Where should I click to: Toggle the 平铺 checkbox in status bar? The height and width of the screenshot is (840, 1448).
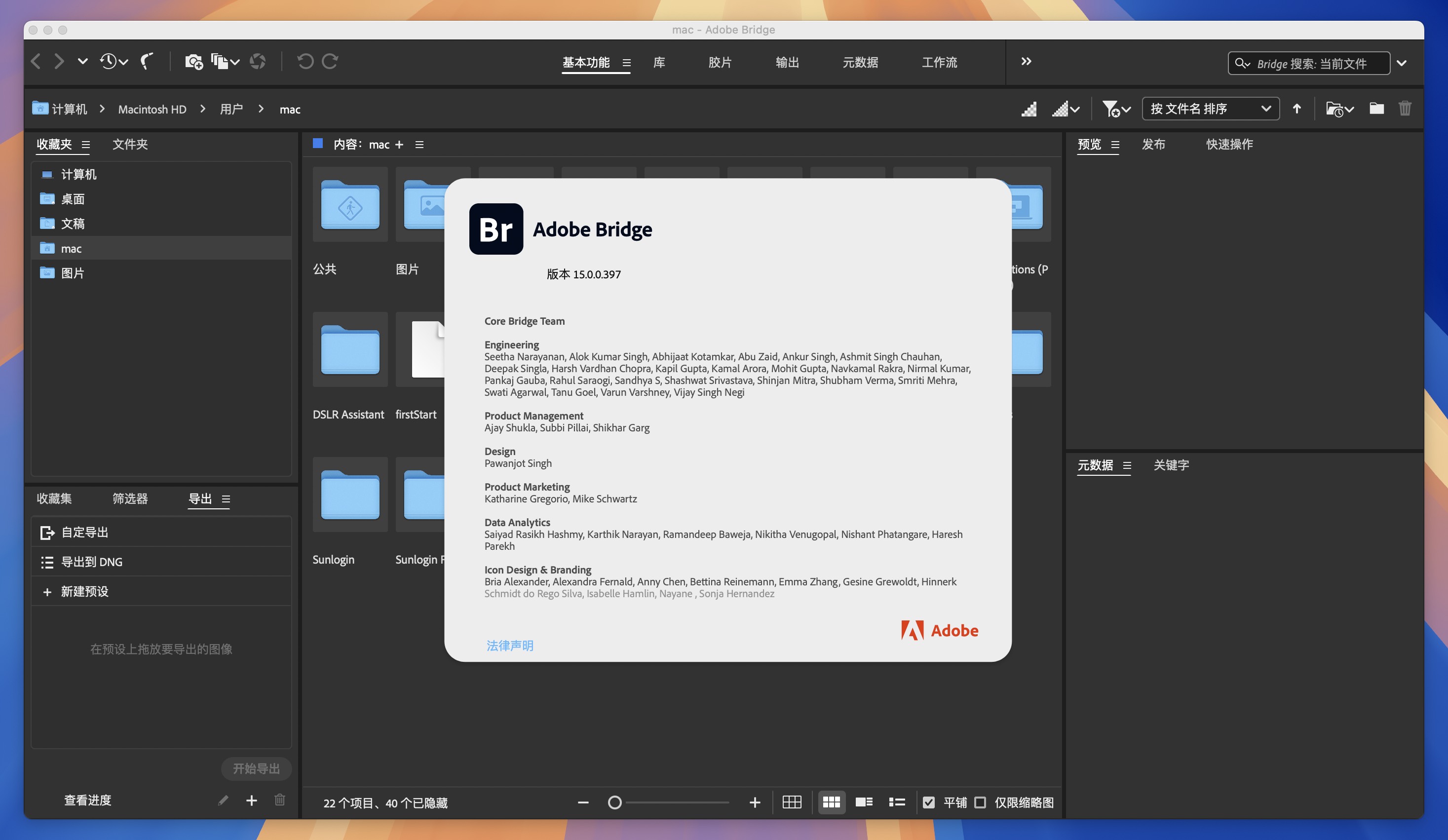(x=929, y=802)
